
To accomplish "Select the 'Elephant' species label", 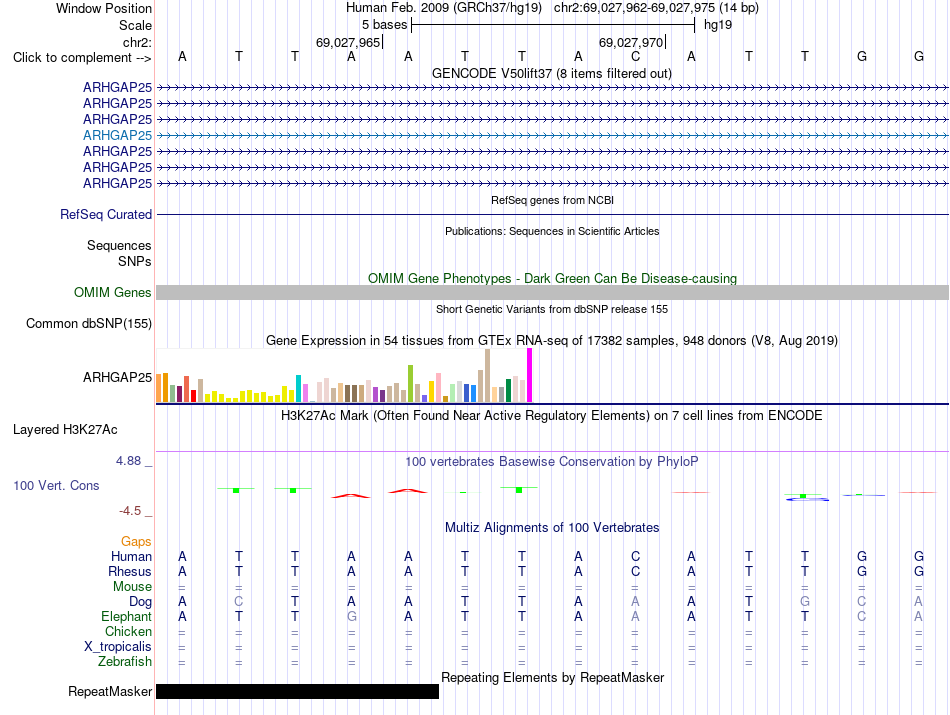I will 127,617.
